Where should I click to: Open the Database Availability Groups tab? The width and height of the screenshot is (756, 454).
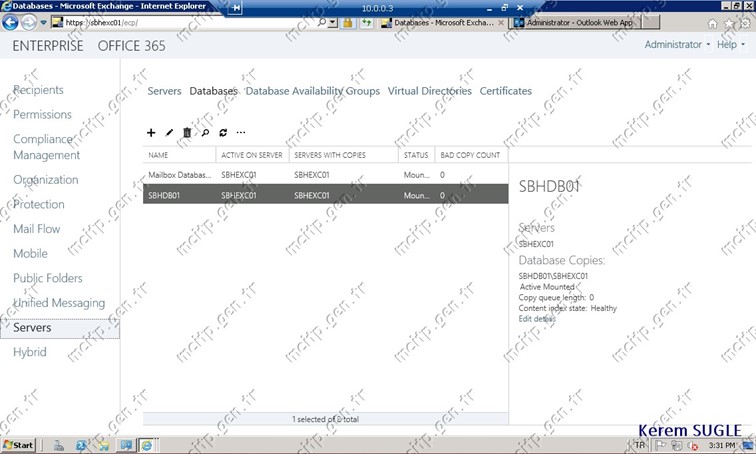pyautogui.click(x=313, y=91)
